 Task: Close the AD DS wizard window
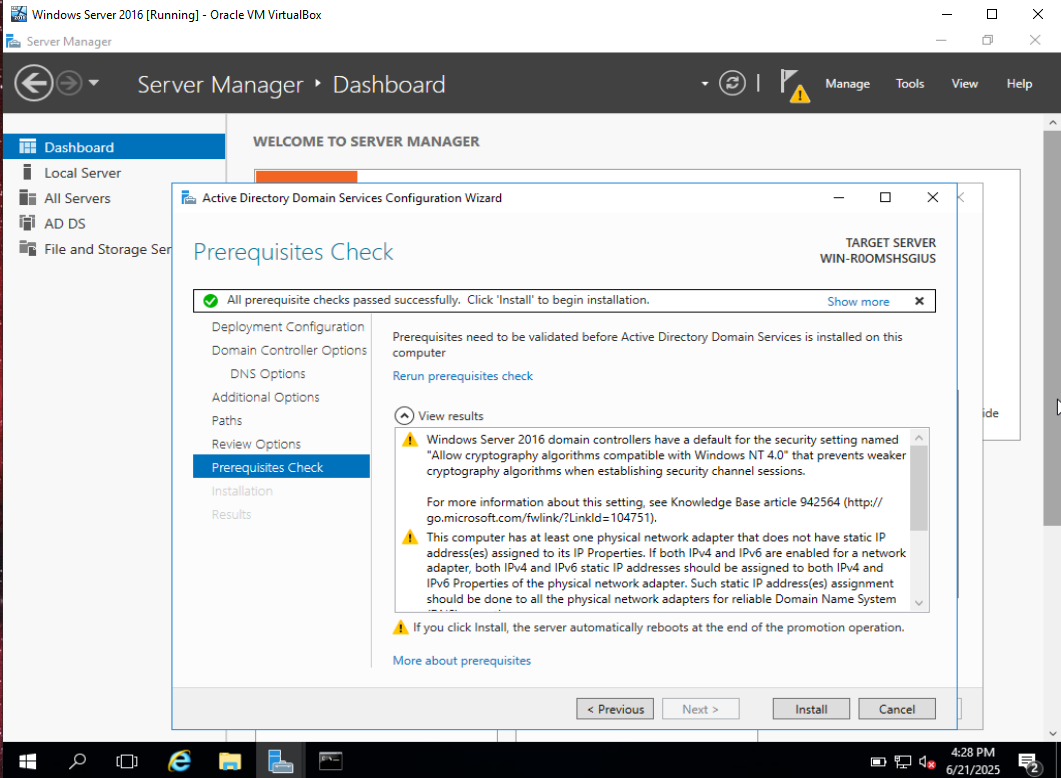coord(932,198)
